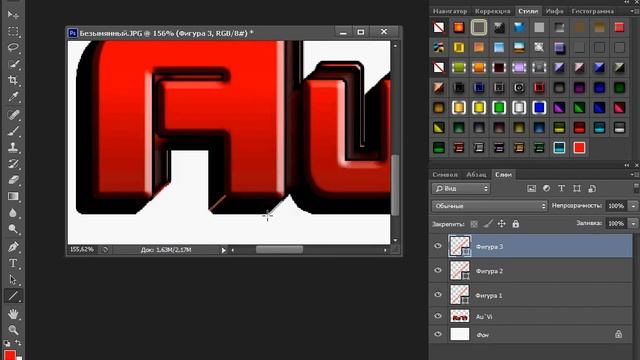Image resolution: width=640 pixels, height=360 pixels.
Task: Select the Rectangular Marquee tool
Action: 13,31
